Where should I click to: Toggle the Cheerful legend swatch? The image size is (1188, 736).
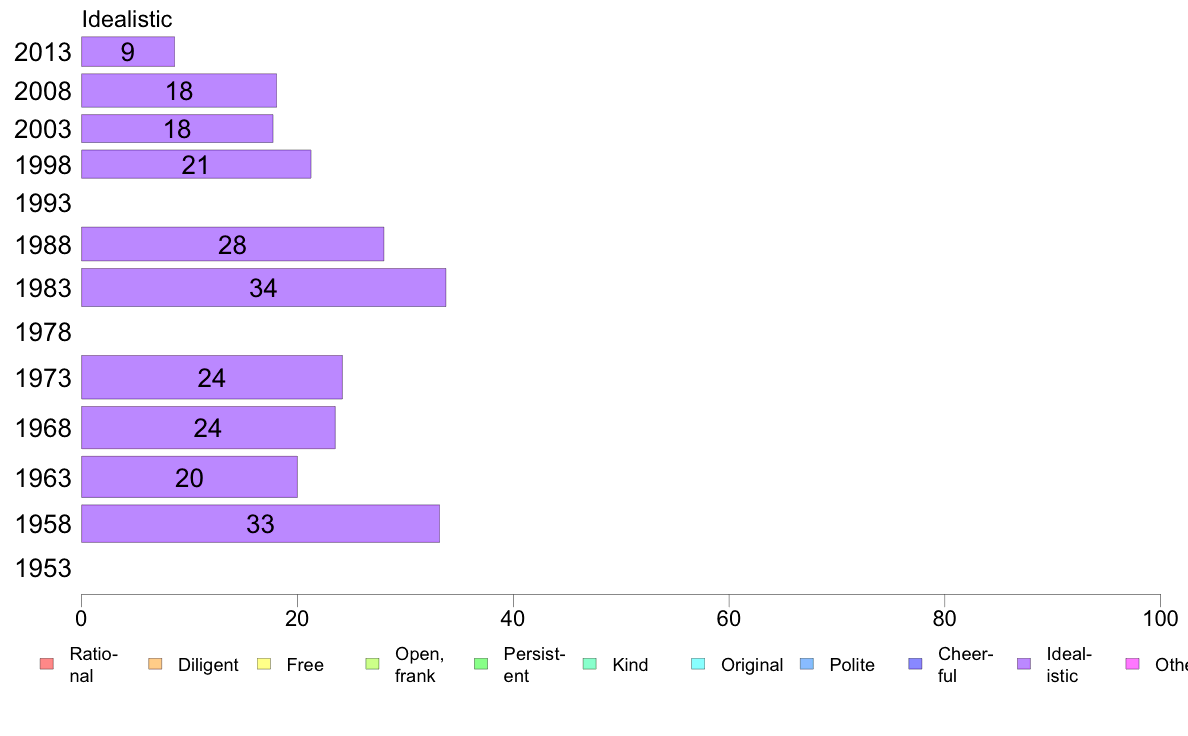click(x=915, y=665)
